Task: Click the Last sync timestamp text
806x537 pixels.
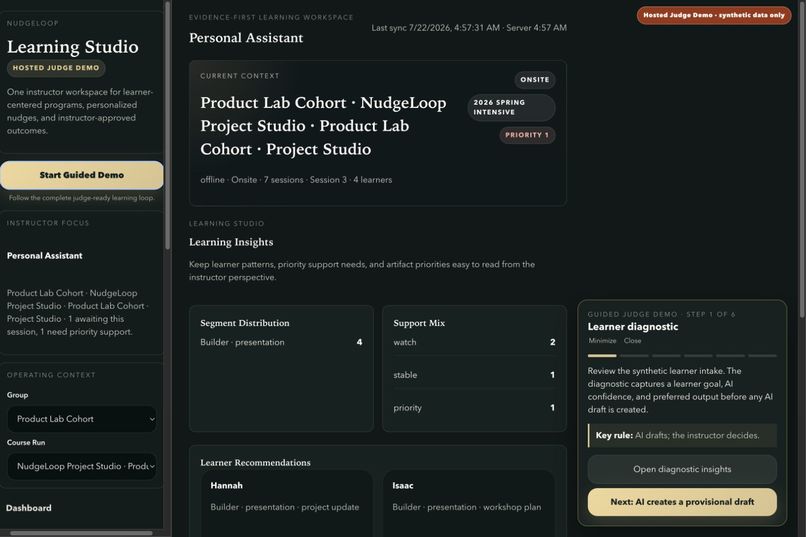Action: click(469, 28)
